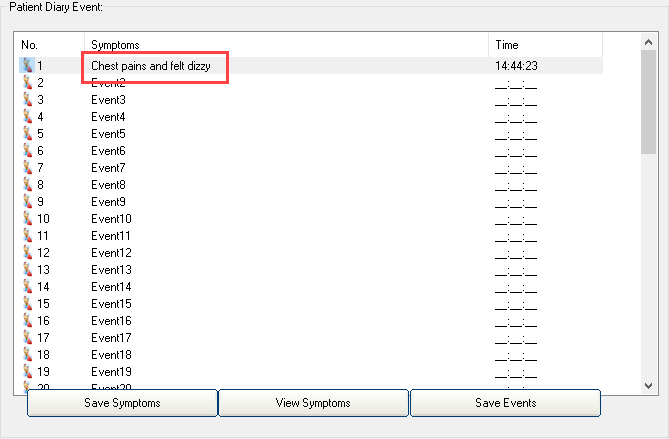Click the scrollbar up arrow

coord(649,41)
